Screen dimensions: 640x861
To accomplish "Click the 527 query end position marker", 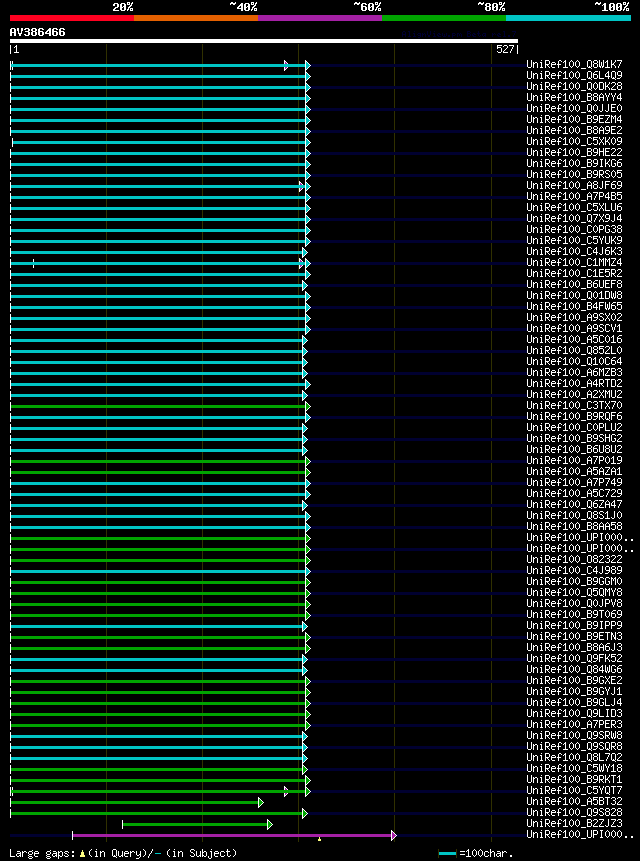I will [507, 49].
